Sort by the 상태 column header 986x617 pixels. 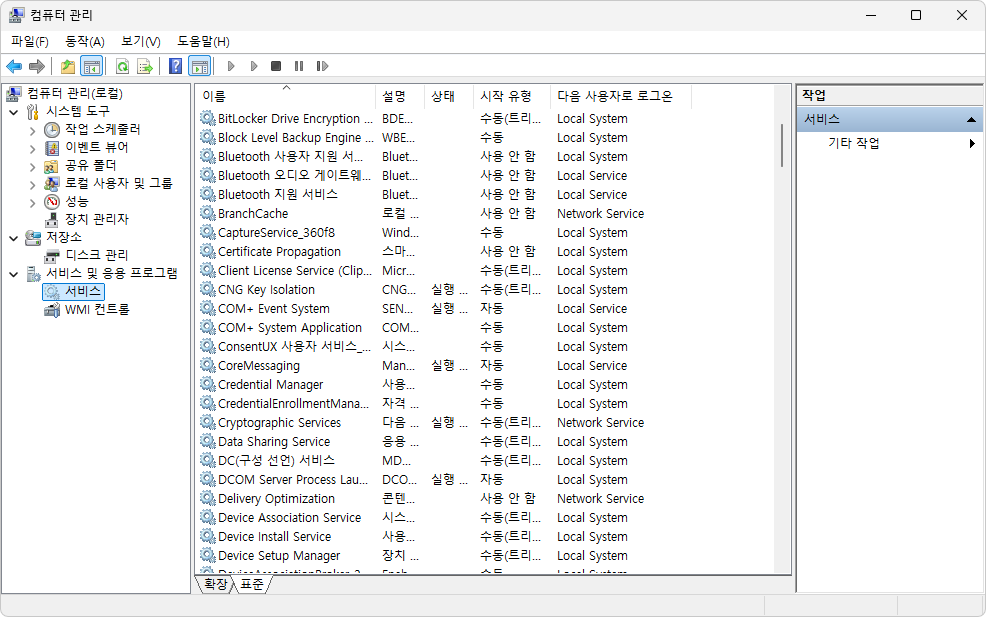(x=449, y=96)
